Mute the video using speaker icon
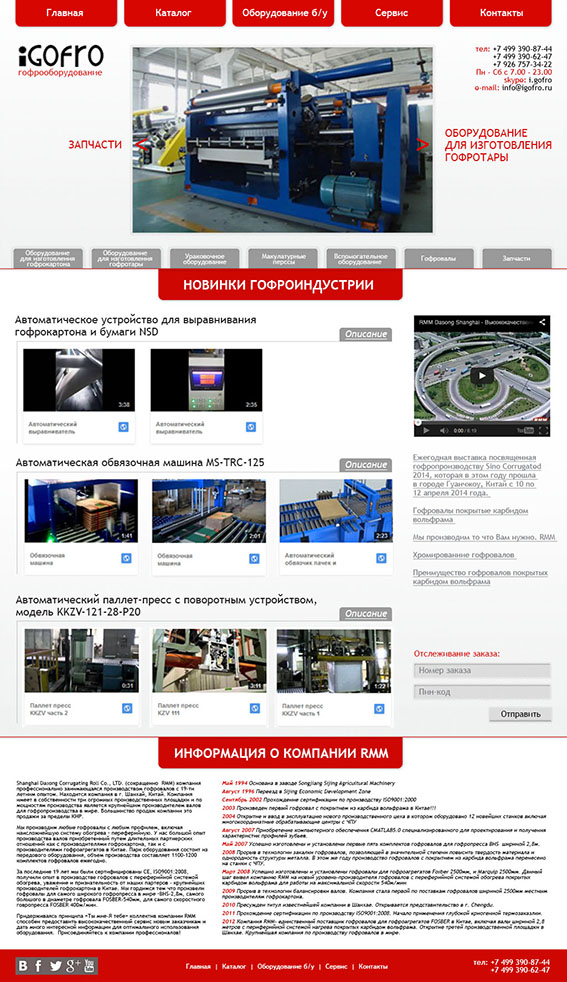The height and width of the screenshot is (982, 567). [x=444, y=430]
